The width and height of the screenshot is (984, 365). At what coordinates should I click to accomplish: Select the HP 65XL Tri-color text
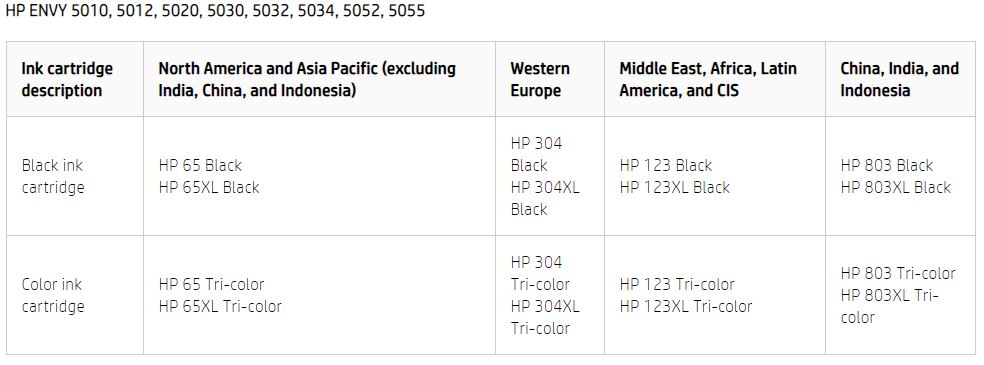pos(220,306)
